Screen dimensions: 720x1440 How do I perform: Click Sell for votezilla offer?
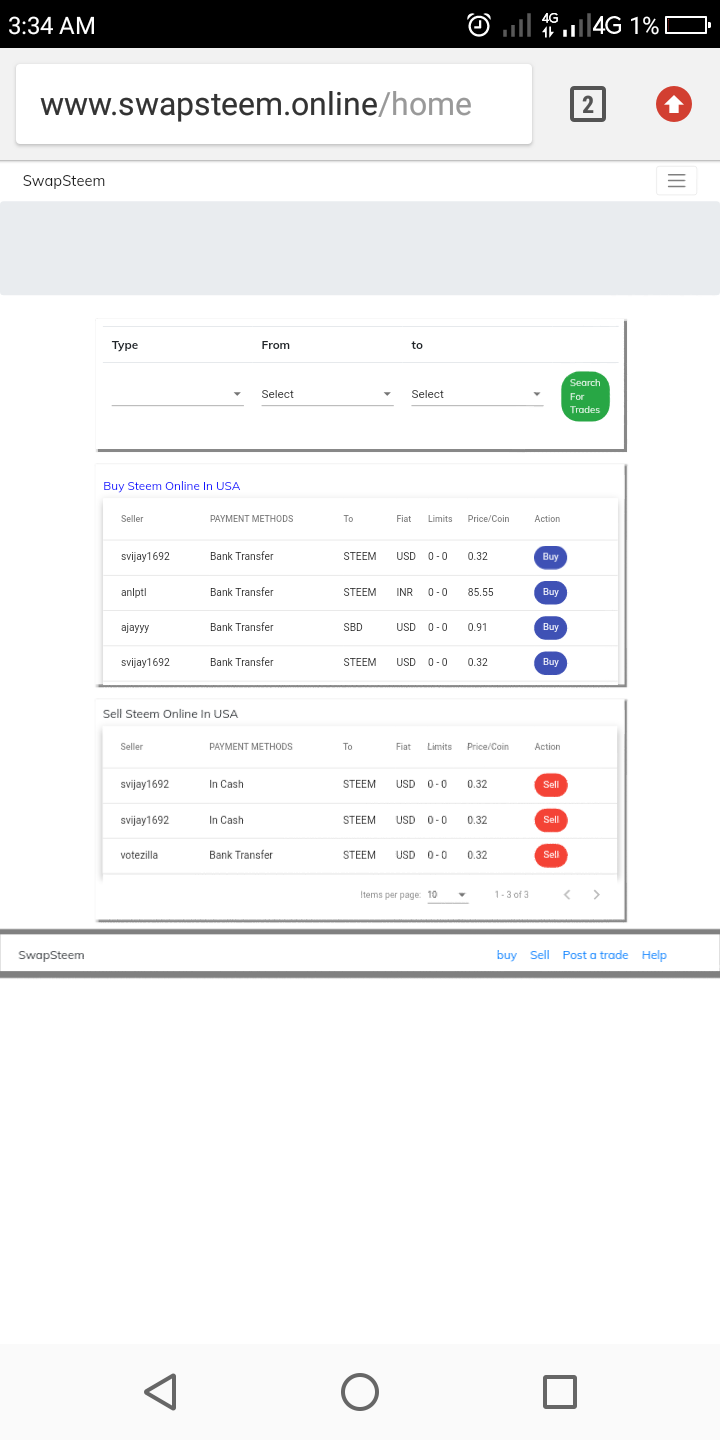550,855
